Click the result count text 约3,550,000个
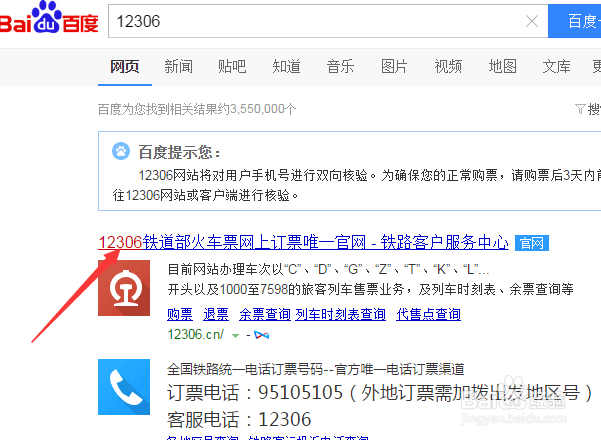The width and height of the screenshot is (601, 440). (x=256, y=109)
